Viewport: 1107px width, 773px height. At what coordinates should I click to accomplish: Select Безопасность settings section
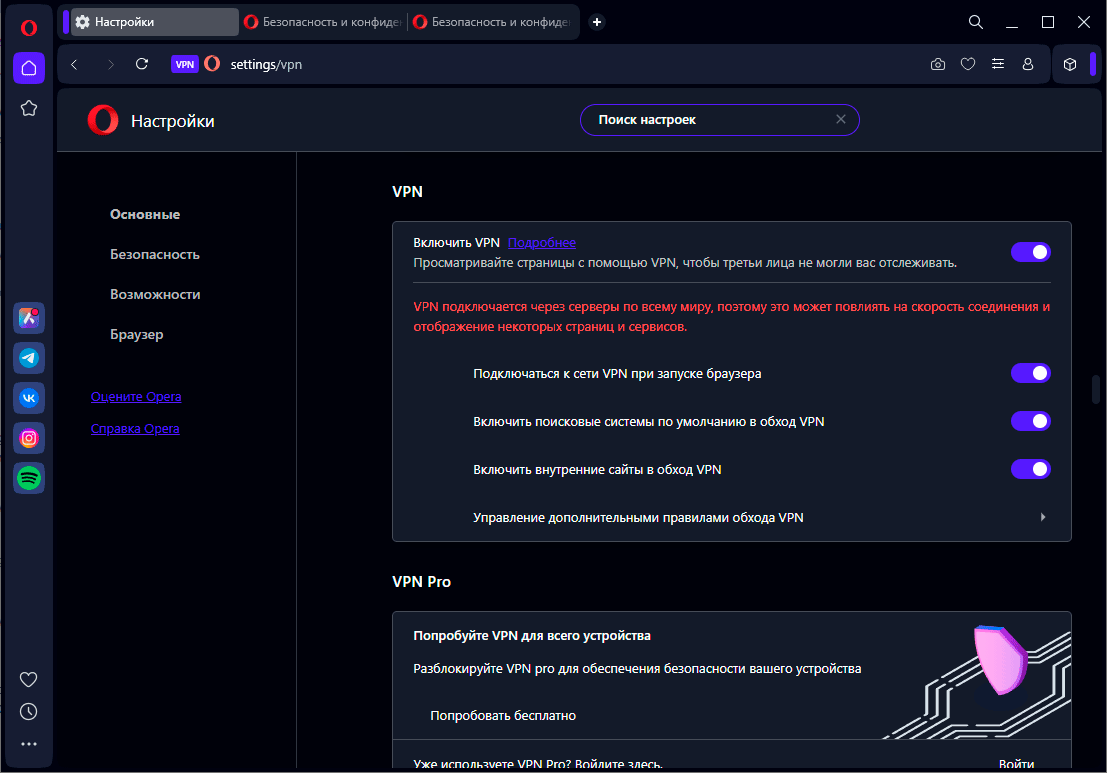[155, 254]
